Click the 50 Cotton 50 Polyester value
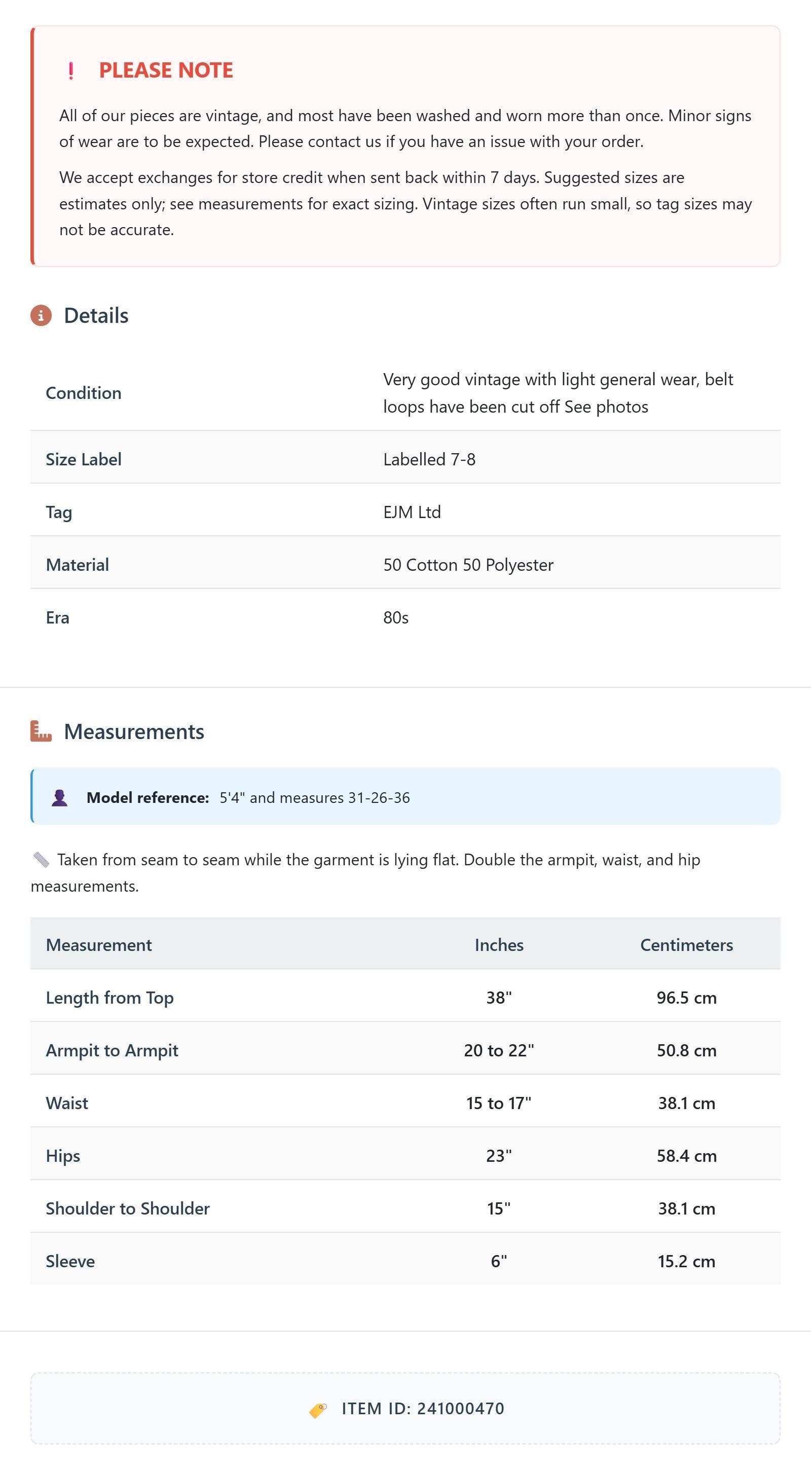This screenshot has height=1470, width=812. pyautogui.click(x=468, y=565)
